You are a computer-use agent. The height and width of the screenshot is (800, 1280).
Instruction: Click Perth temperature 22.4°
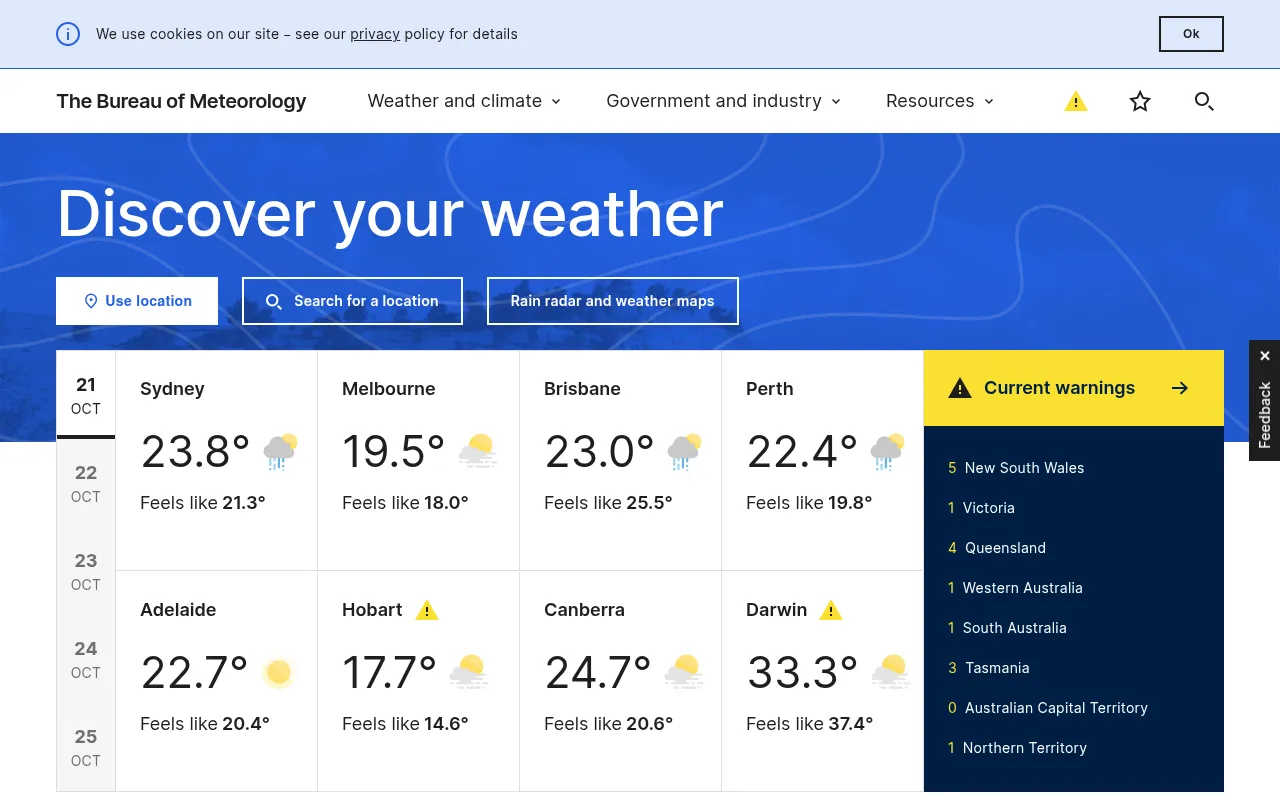pyautogui.click(x=802, y=452)
